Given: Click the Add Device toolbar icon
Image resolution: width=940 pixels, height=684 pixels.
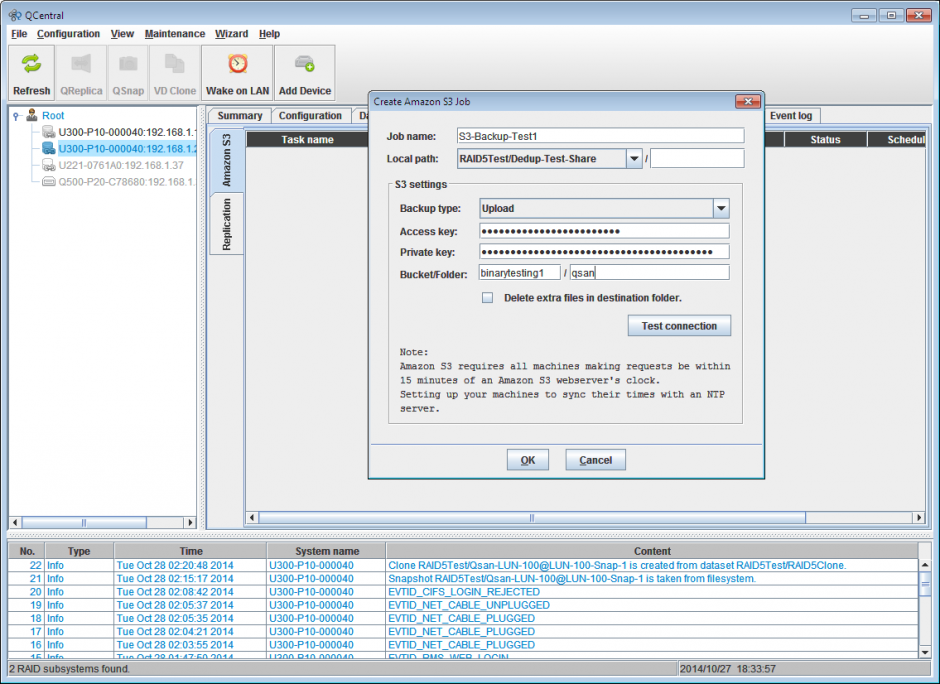Looking at the screenshot, I should tap(305, 64).
